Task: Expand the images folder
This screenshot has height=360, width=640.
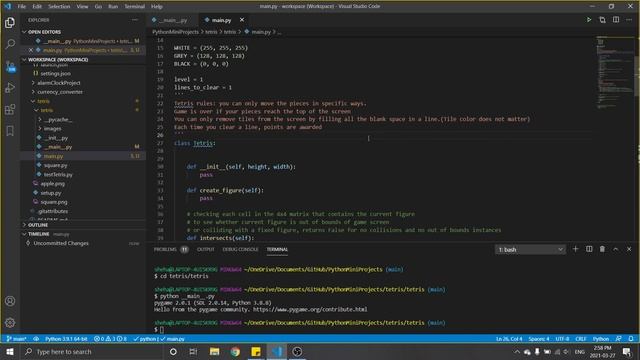Action: point(52,129)
